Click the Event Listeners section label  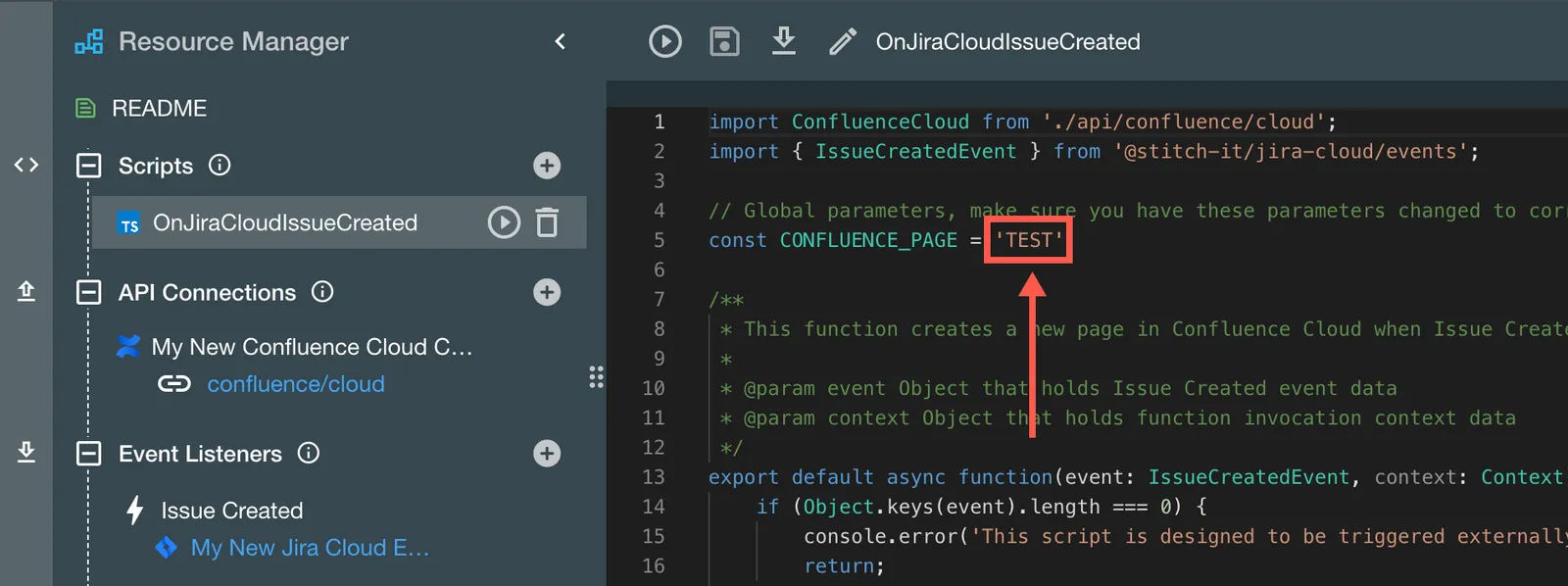200,454
